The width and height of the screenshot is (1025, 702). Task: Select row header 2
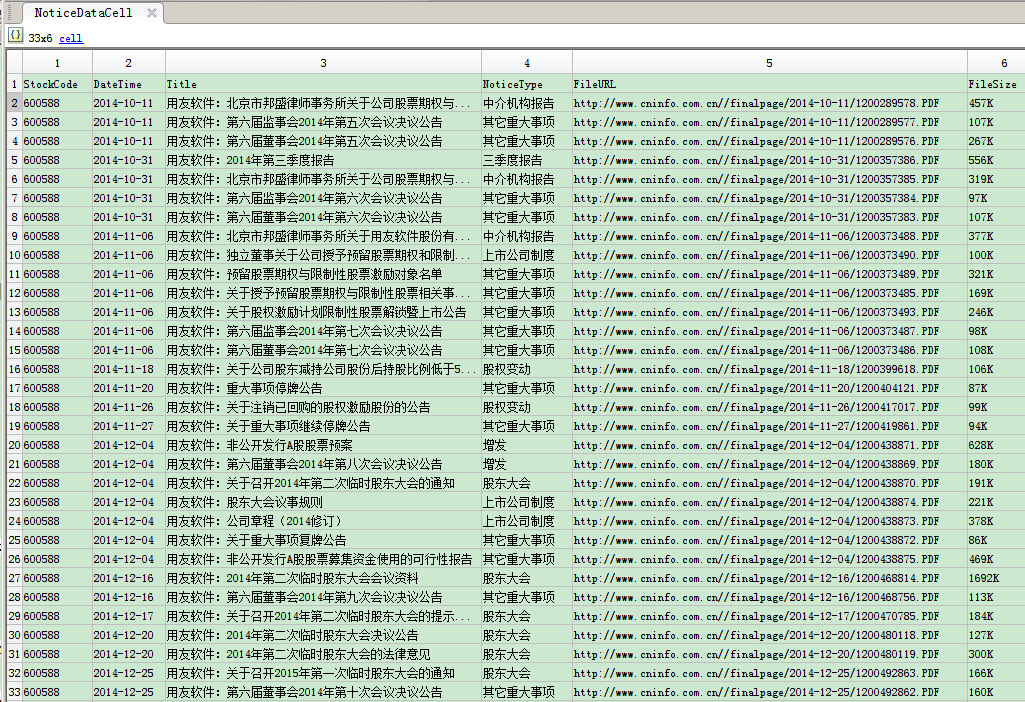[14, 103]
